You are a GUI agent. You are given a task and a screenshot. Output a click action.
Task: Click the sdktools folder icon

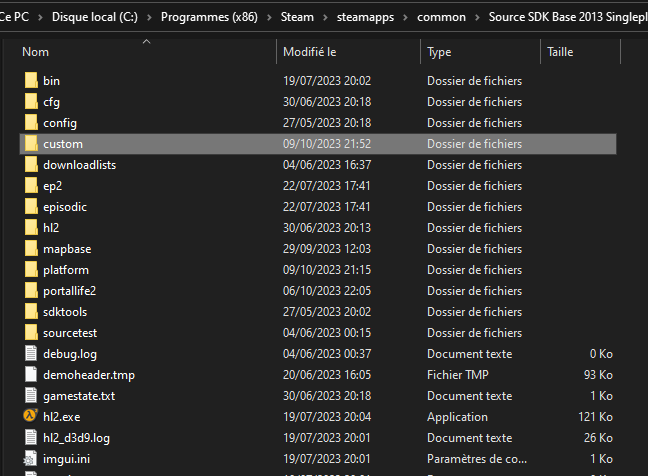click(29, 312)
